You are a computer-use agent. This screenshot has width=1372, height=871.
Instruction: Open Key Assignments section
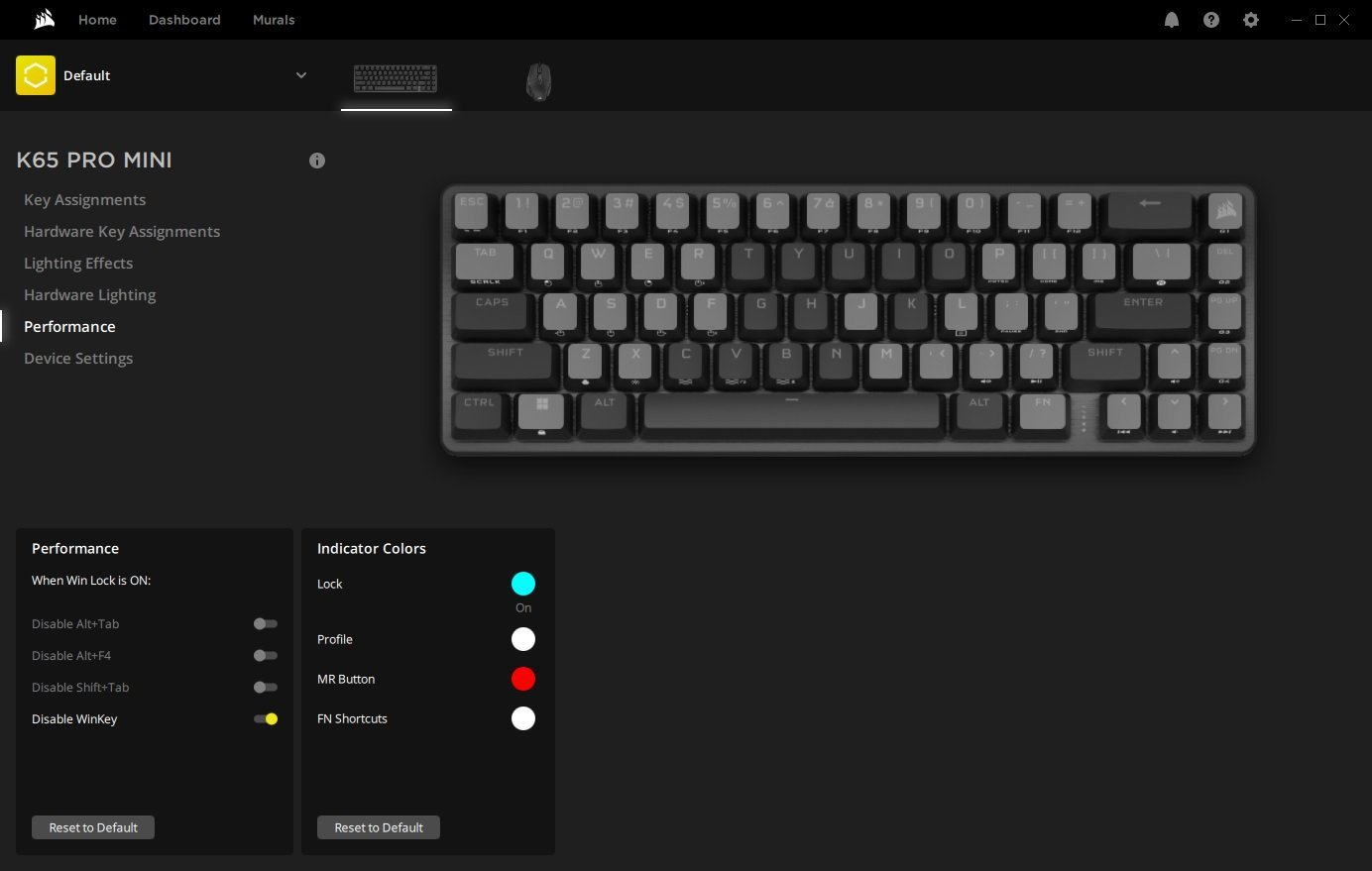(x=84, y=200)
